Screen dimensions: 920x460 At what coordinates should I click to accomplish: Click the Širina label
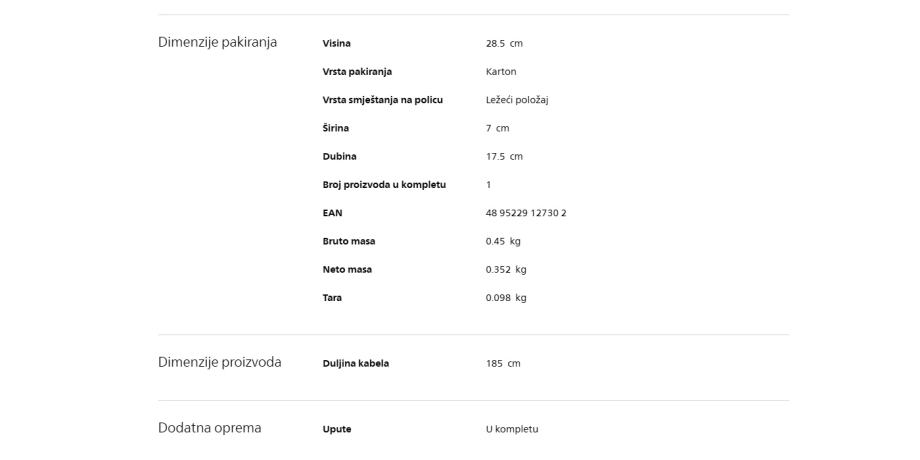tap(336, 128)
